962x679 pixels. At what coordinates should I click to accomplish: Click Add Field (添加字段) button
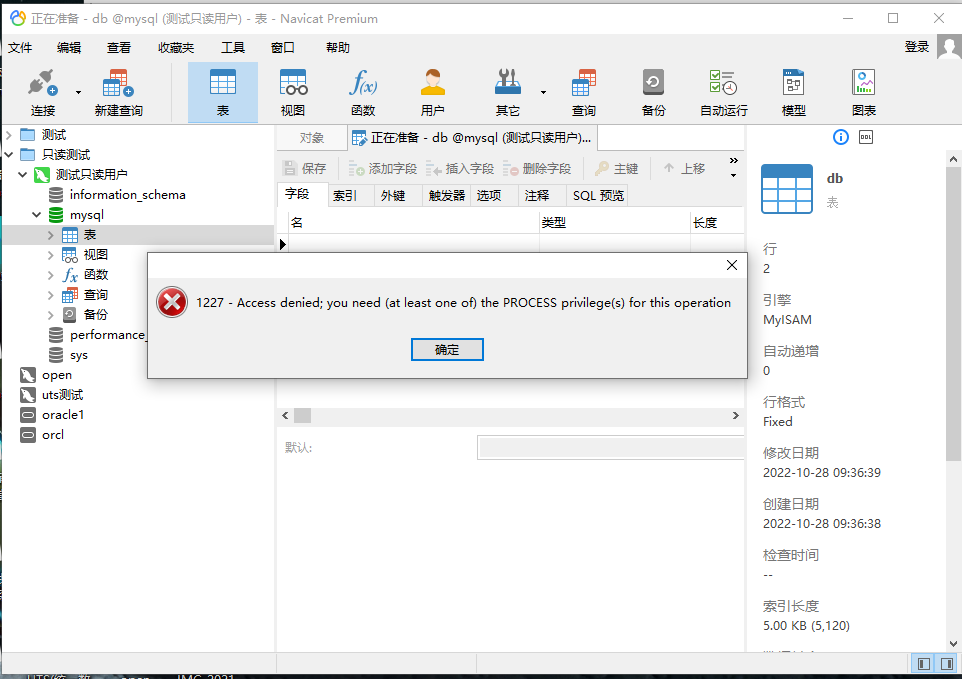382,169
